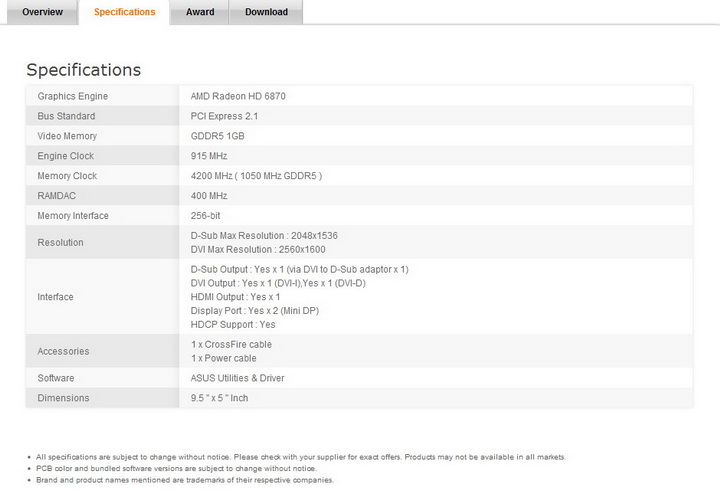Click the Memory Interface label
The width and height of the screenshot is (720, 501).
[73, 215]
